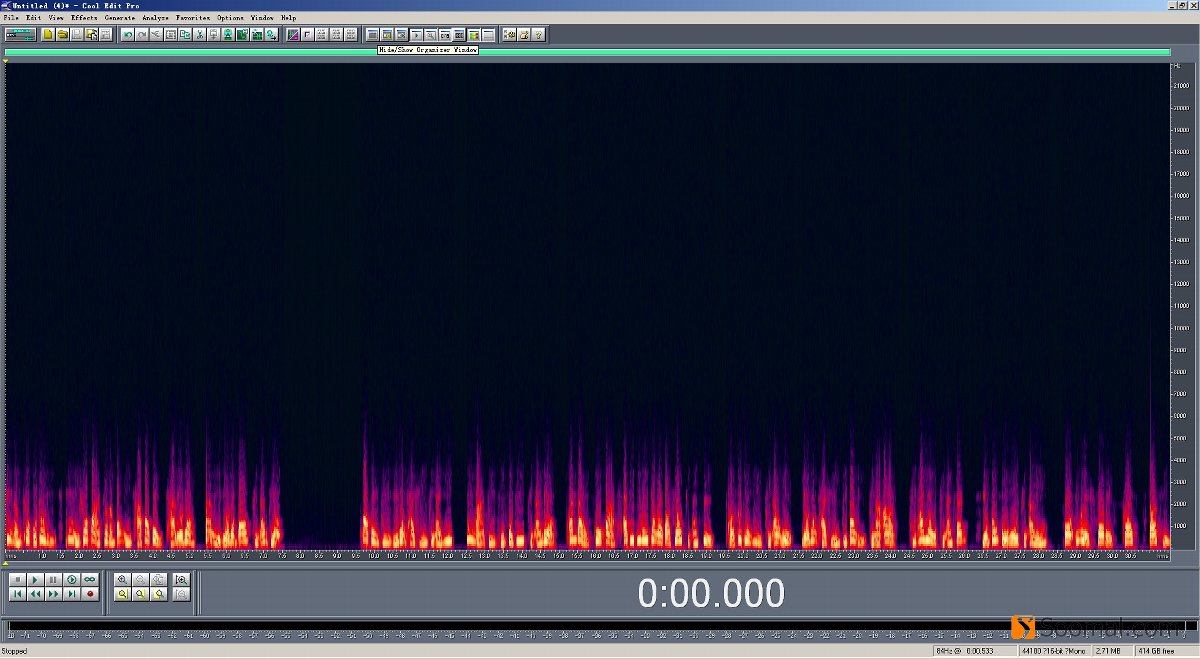Click the Zoom Out Full icon
1200x659 pixels.
pos(158,580)
